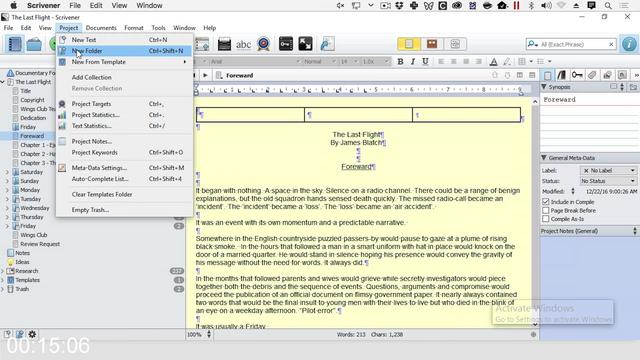This screenshot has height=360, width=640.
Task: Open the Keywords key tab in Inspector
Action: [x=577, y=75]
